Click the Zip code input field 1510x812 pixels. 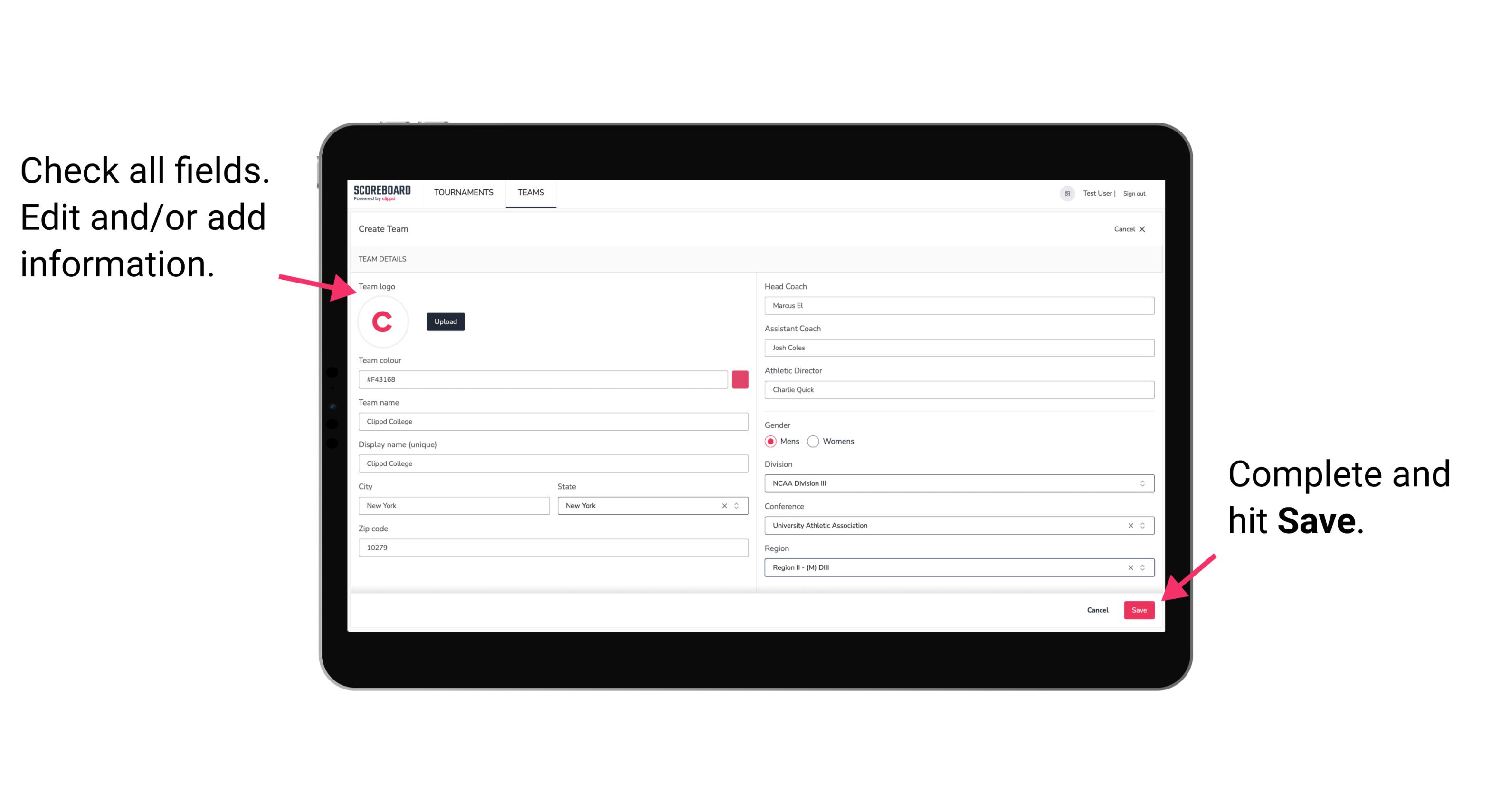pyautogui.click(x=553, y=547)
